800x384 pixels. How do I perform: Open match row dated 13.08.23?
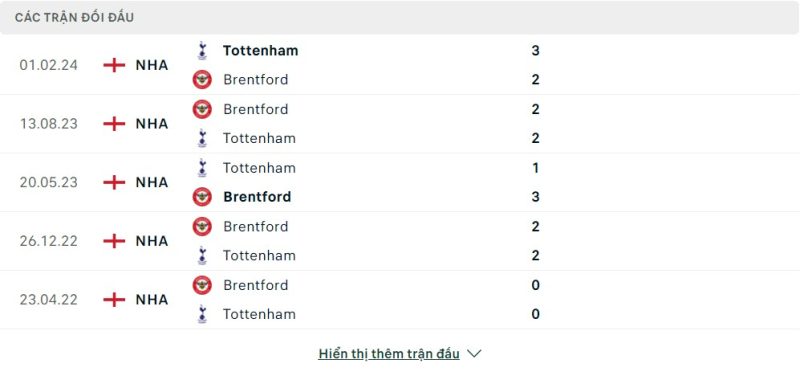click(400, 124)
